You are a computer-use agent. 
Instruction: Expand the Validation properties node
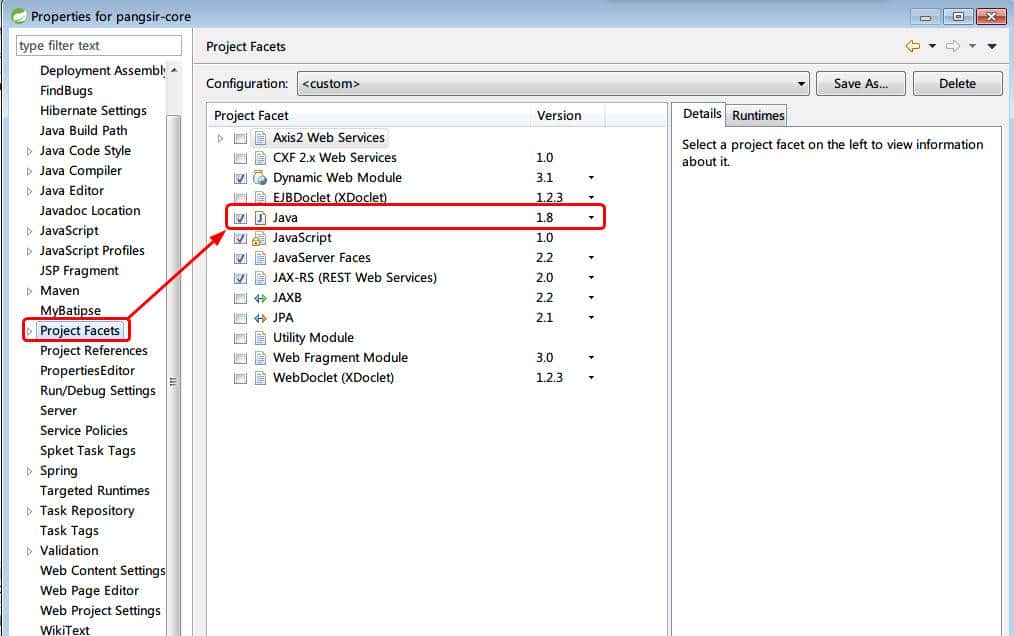point(29,552)
